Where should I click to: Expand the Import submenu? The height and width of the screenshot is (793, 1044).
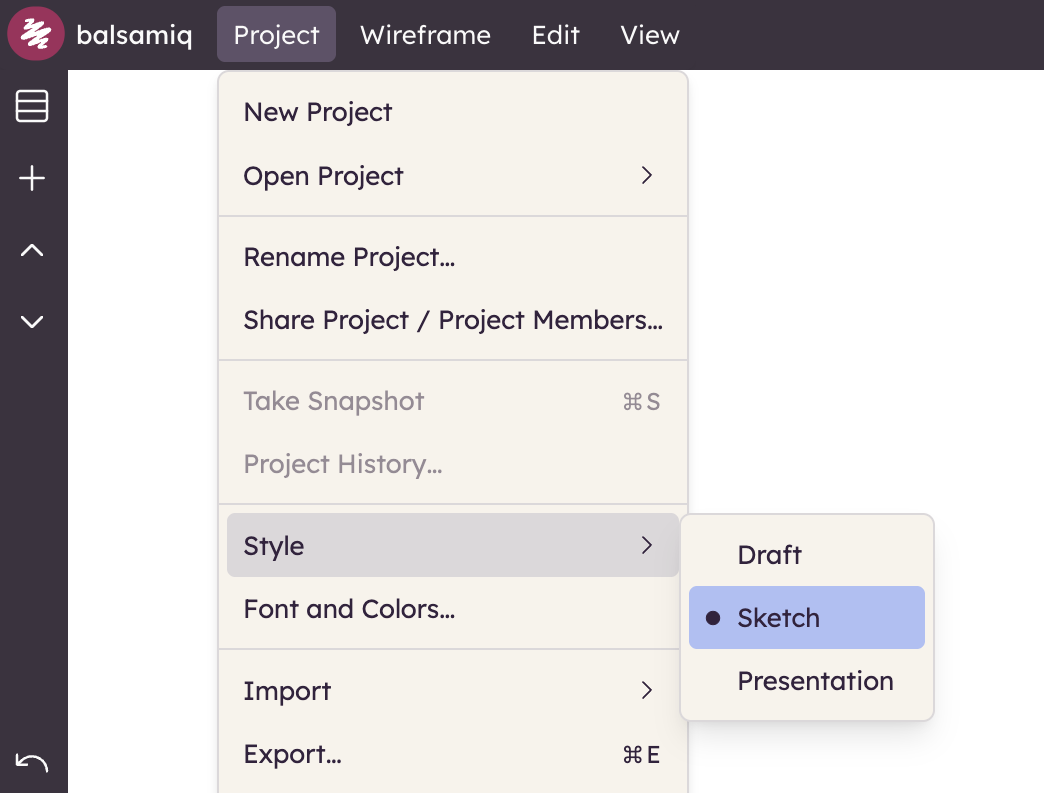[452, 691]
